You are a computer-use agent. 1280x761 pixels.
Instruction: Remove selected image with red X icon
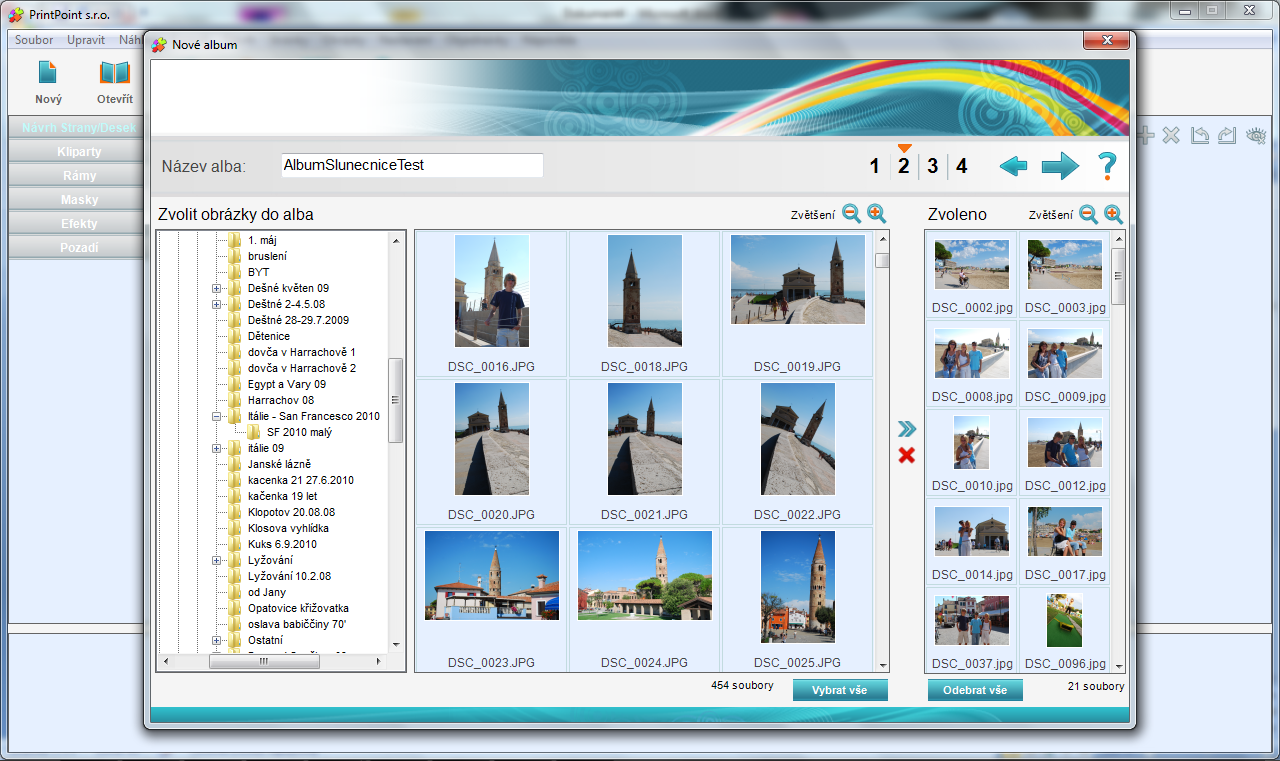pos(906,455)
